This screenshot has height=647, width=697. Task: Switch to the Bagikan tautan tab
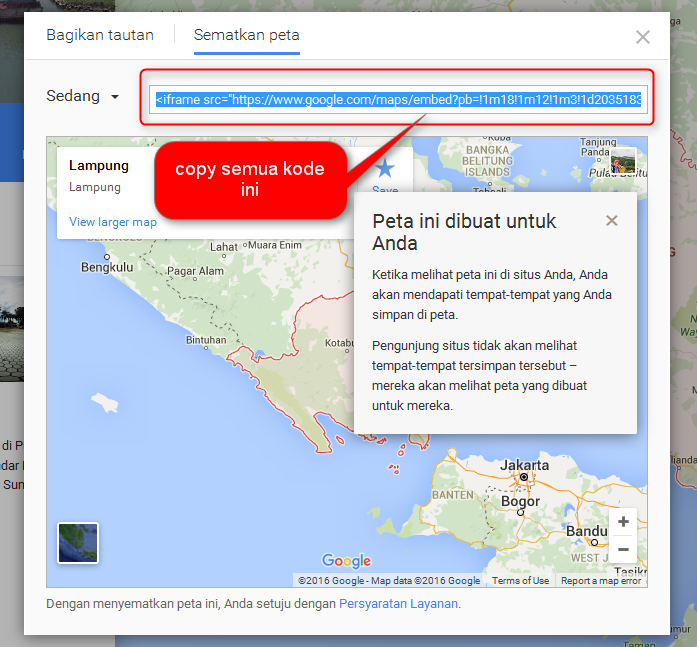[100, 35]
